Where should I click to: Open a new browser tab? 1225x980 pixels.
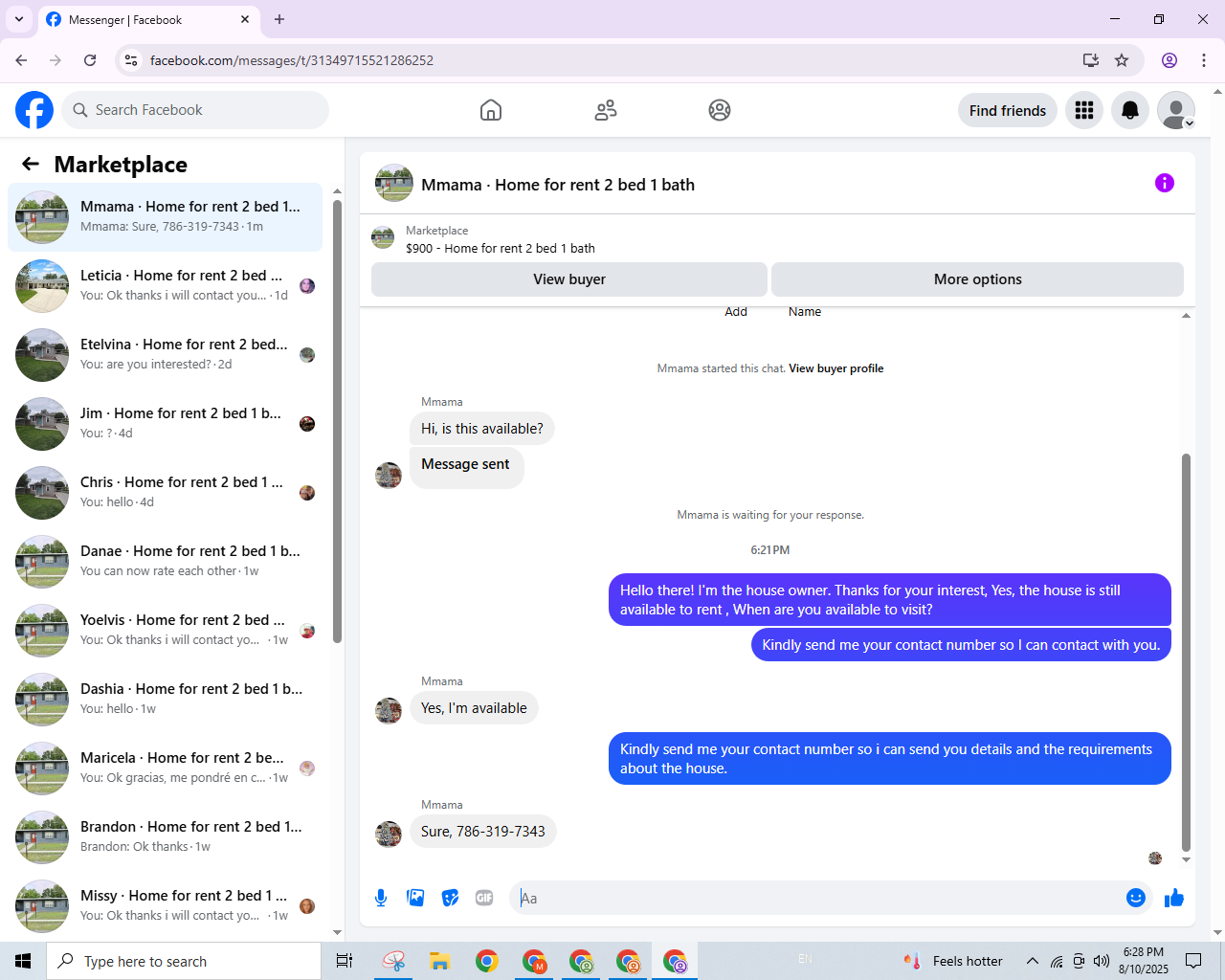[x=279, y=19]
